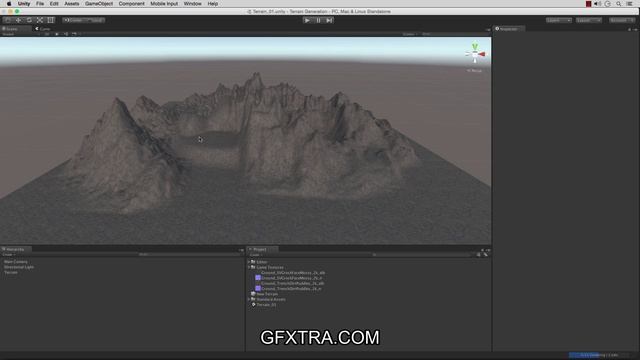
Task: Click the Hierarchy search field
Action: click(x=188, y=255)
